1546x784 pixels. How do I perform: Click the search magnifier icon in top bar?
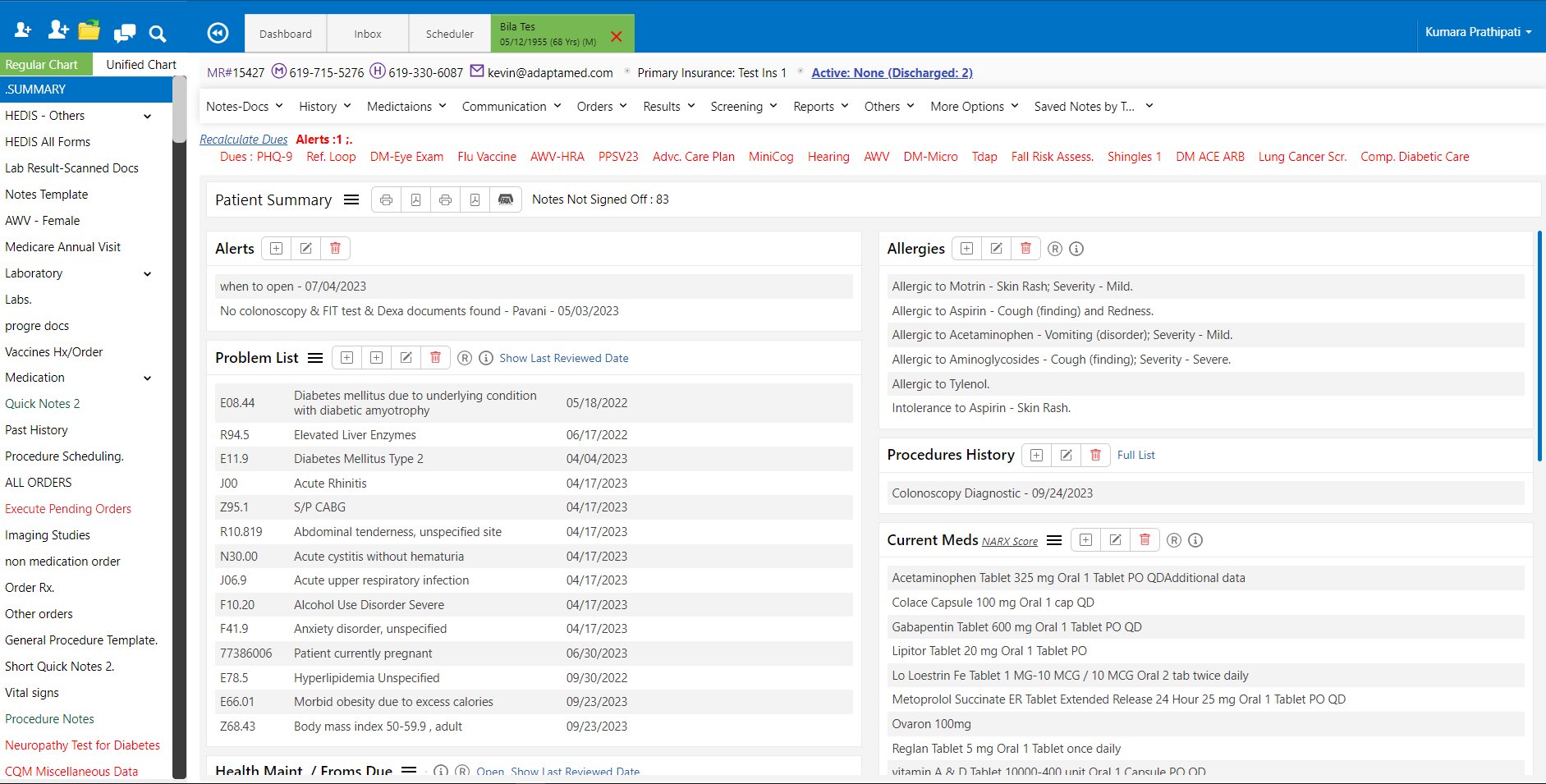tap(157, 34)
